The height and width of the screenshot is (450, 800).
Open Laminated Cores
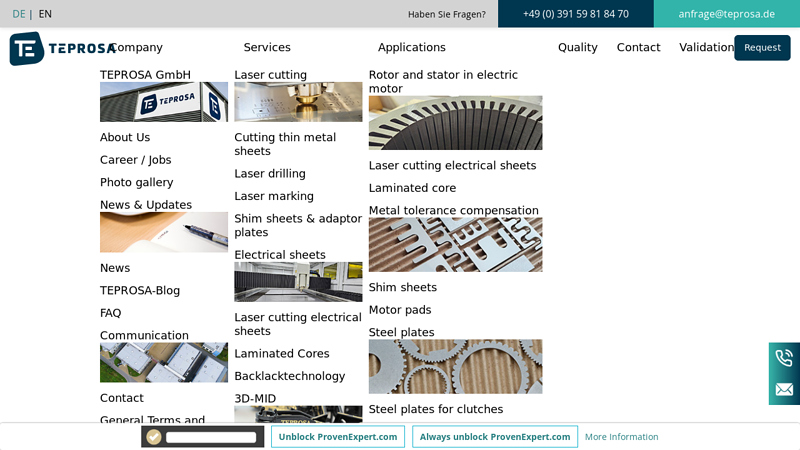[282, 354]
